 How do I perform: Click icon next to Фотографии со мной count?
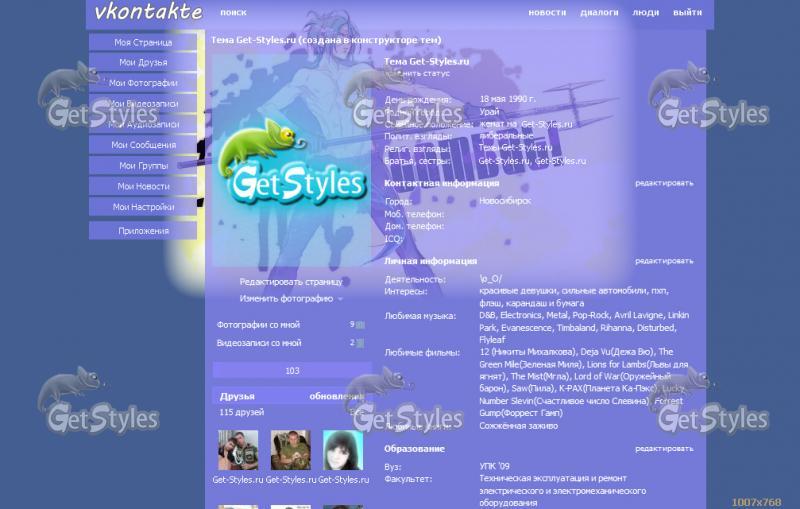pos(360,325)
